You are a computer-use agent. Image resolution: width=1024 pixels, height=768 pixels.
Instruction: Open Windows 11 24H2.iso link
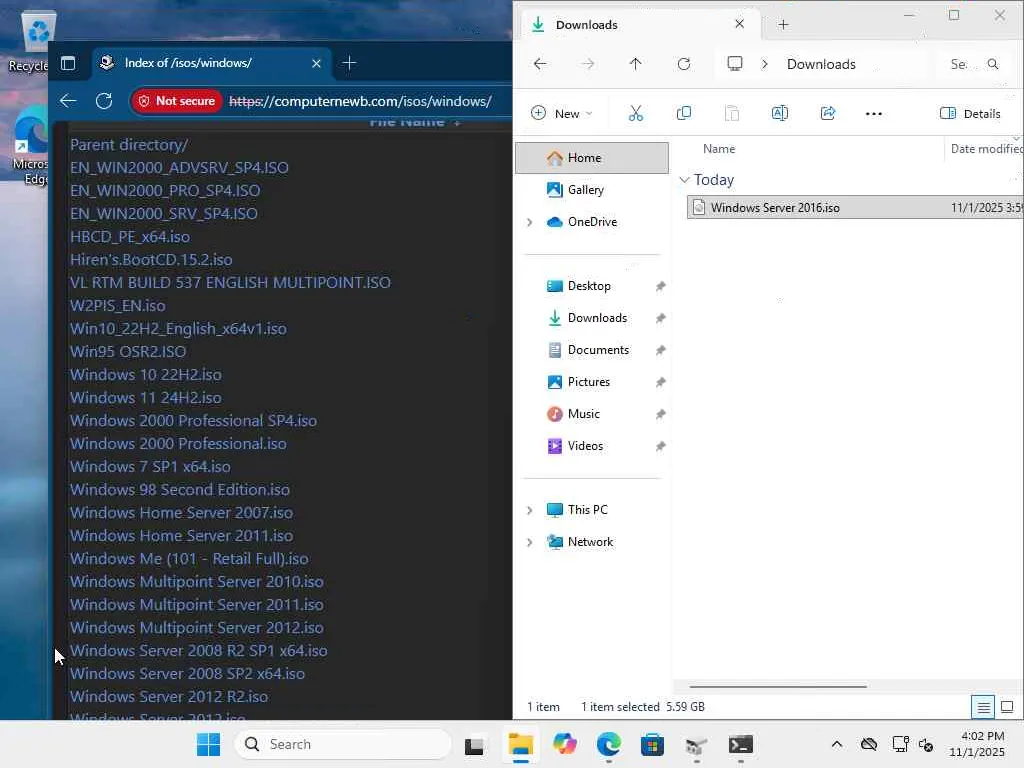(x=146, y=398)
